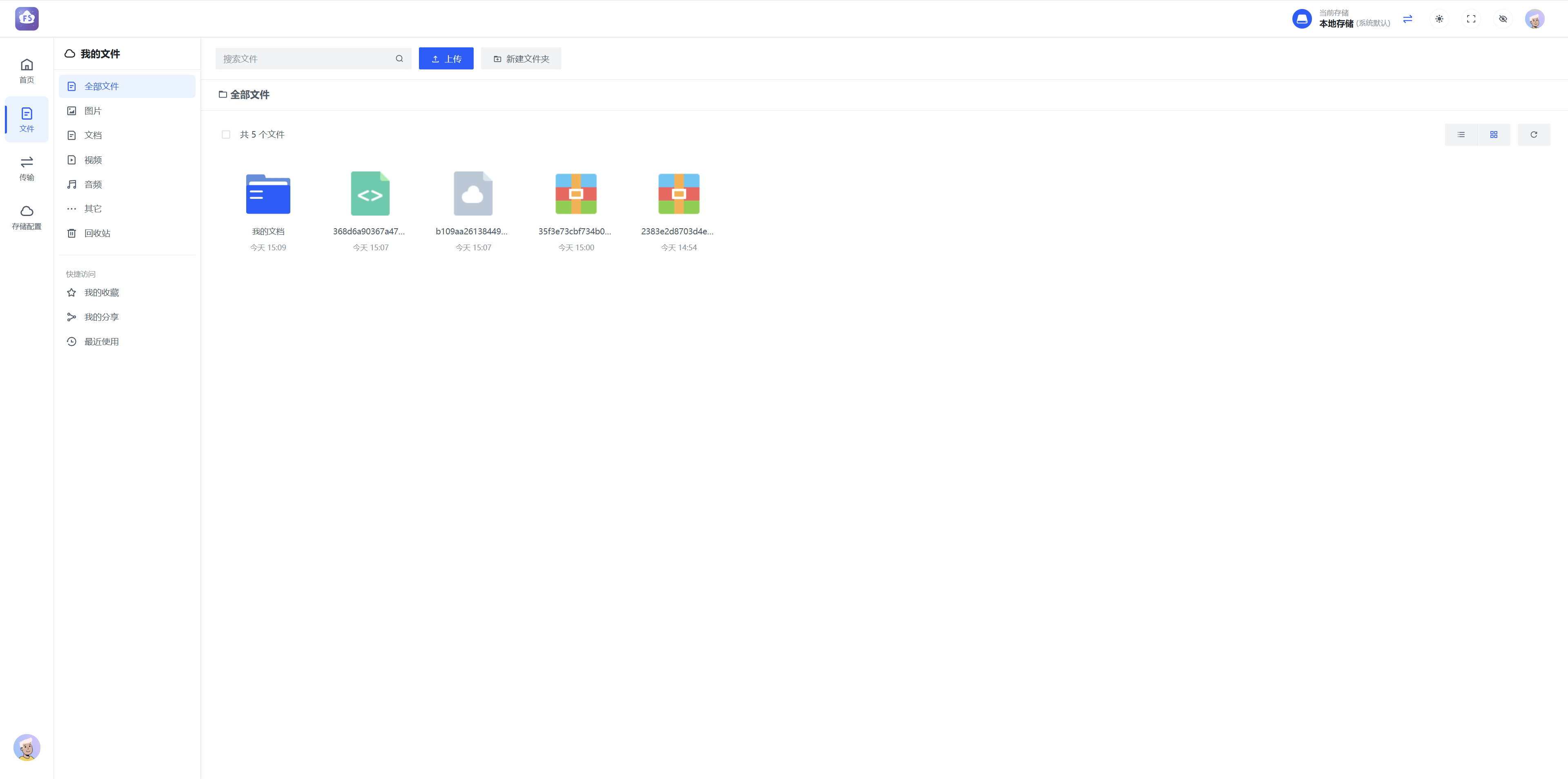Click the 上传 upload button

point(445,58)
